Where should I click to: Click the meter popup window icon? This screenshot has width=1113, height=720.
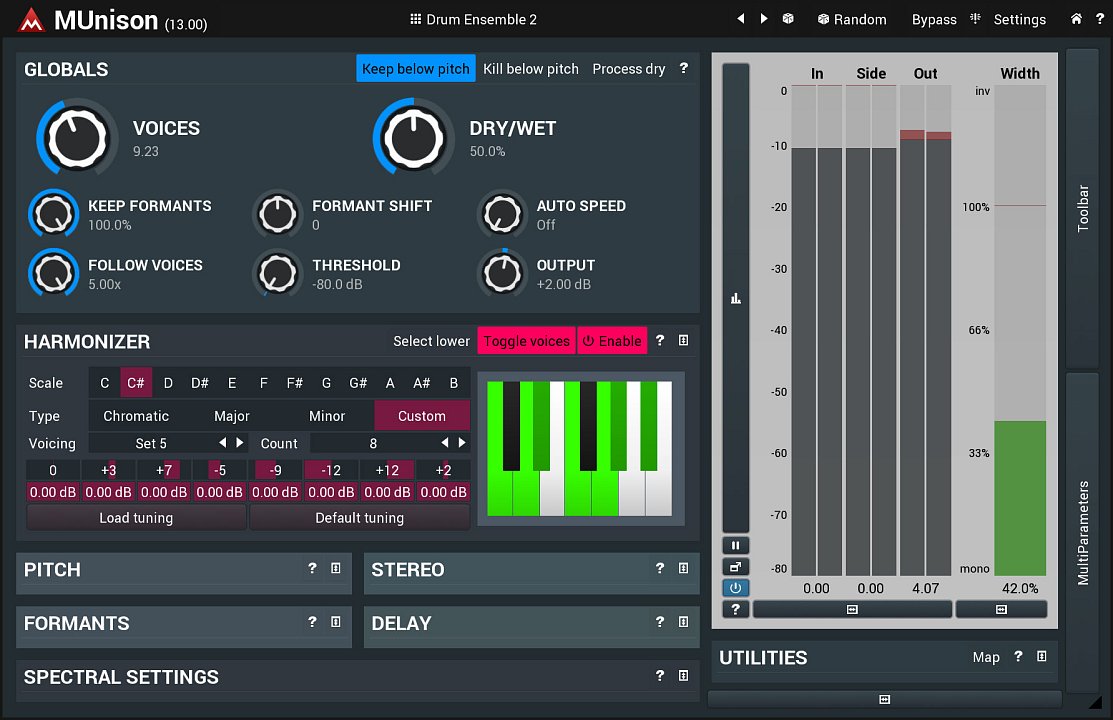[735, 566]
